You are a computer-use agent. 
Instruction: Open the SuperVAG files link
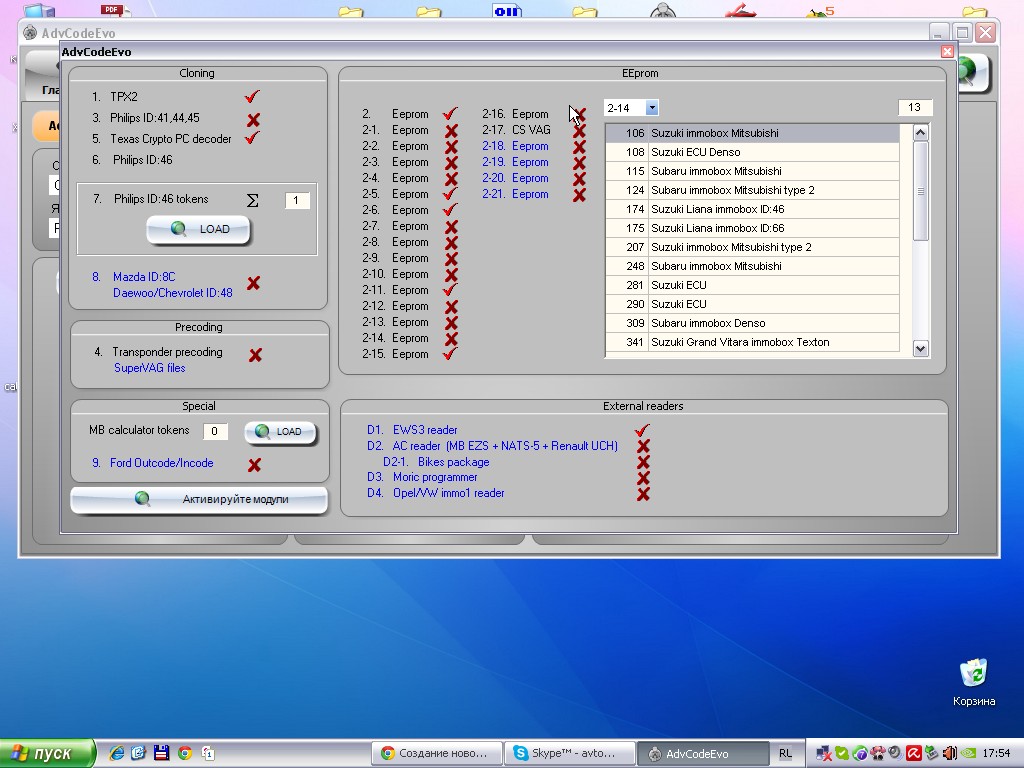[x=150, y=368]
